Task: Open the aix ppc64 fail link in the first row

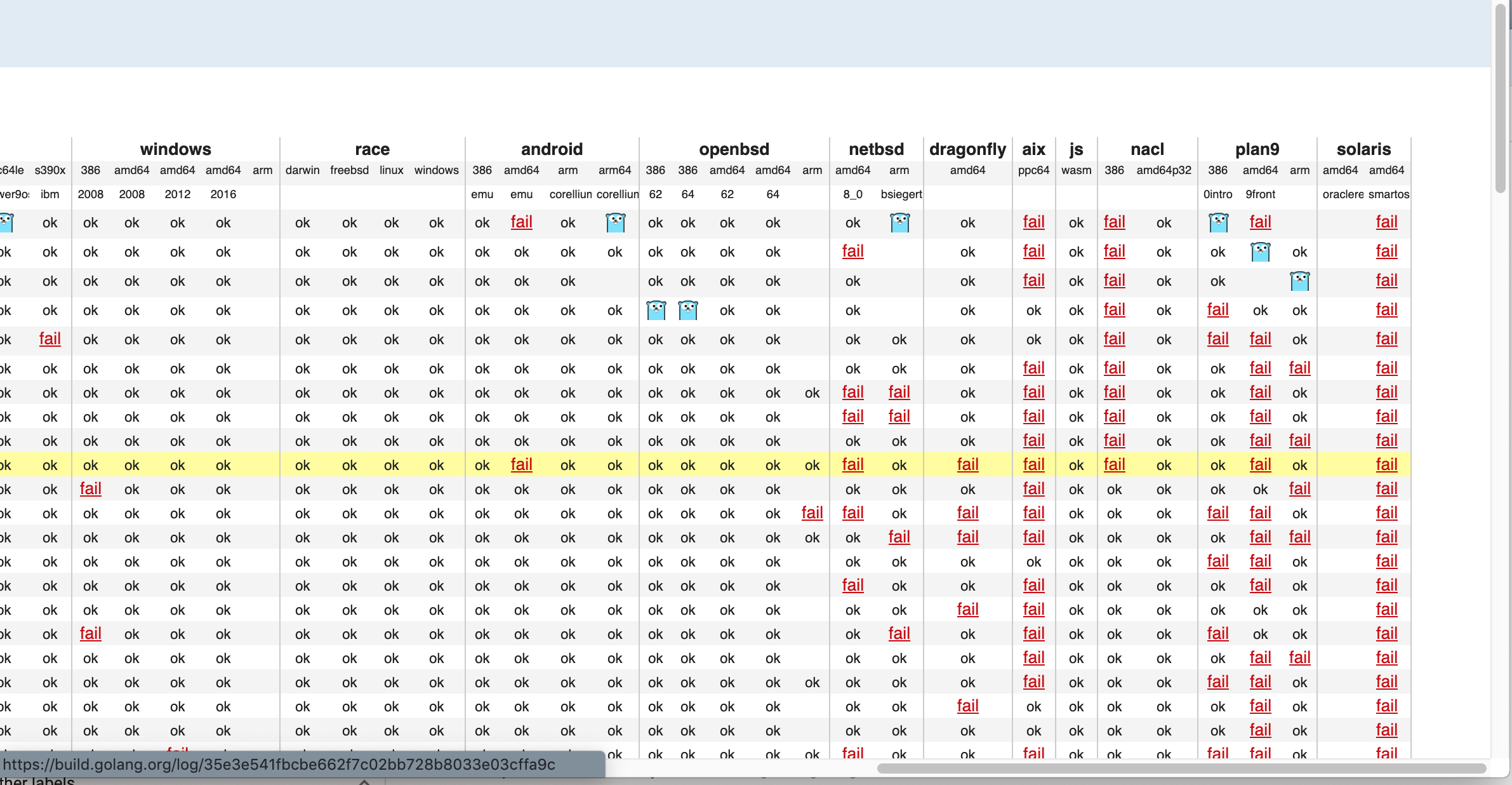Action: coord(1034,222)
